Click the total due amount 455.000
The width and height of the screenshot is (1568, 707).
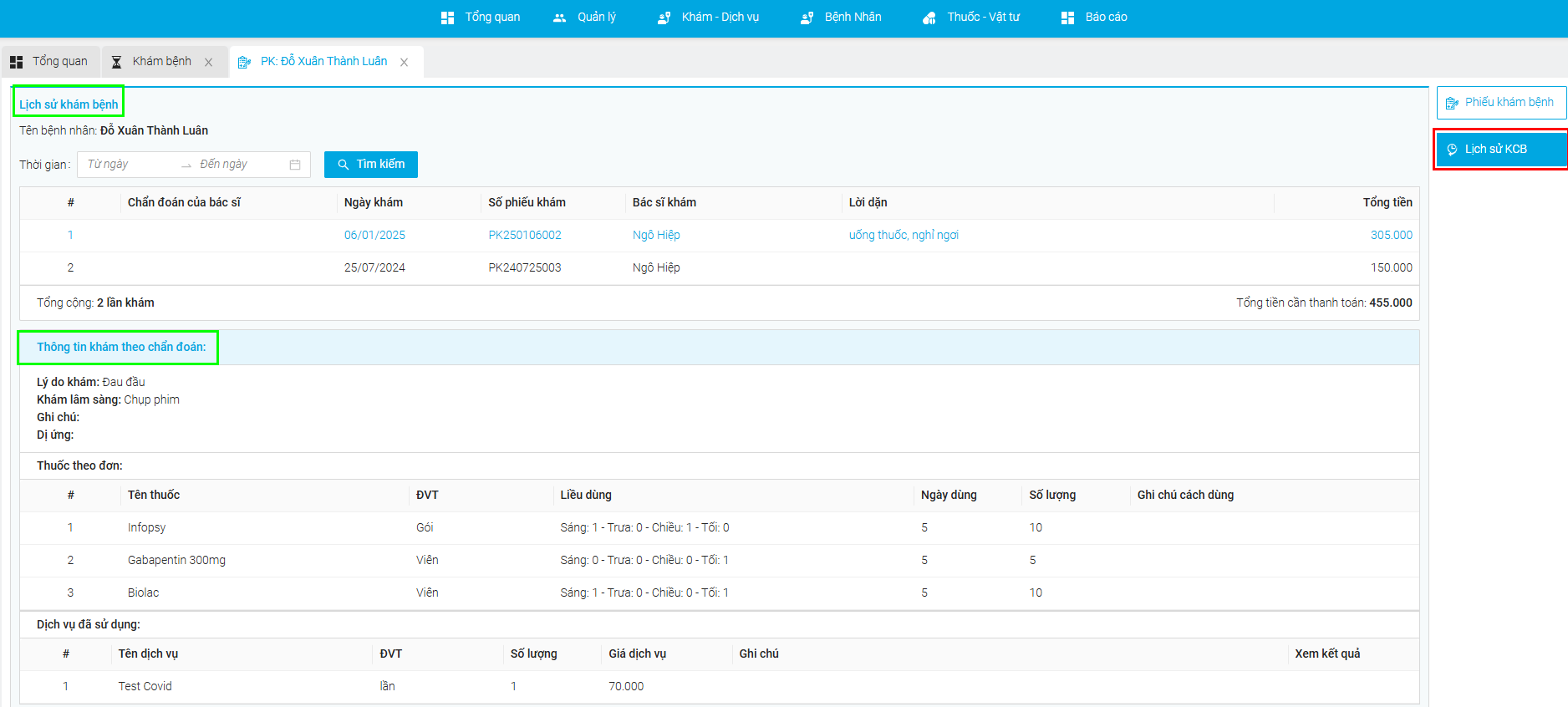1391,303
